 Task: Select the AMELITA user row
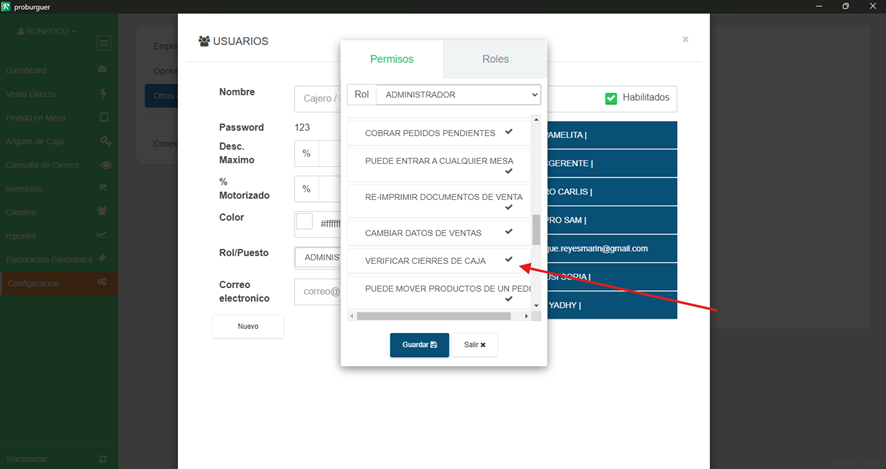(x=612, y=135)
